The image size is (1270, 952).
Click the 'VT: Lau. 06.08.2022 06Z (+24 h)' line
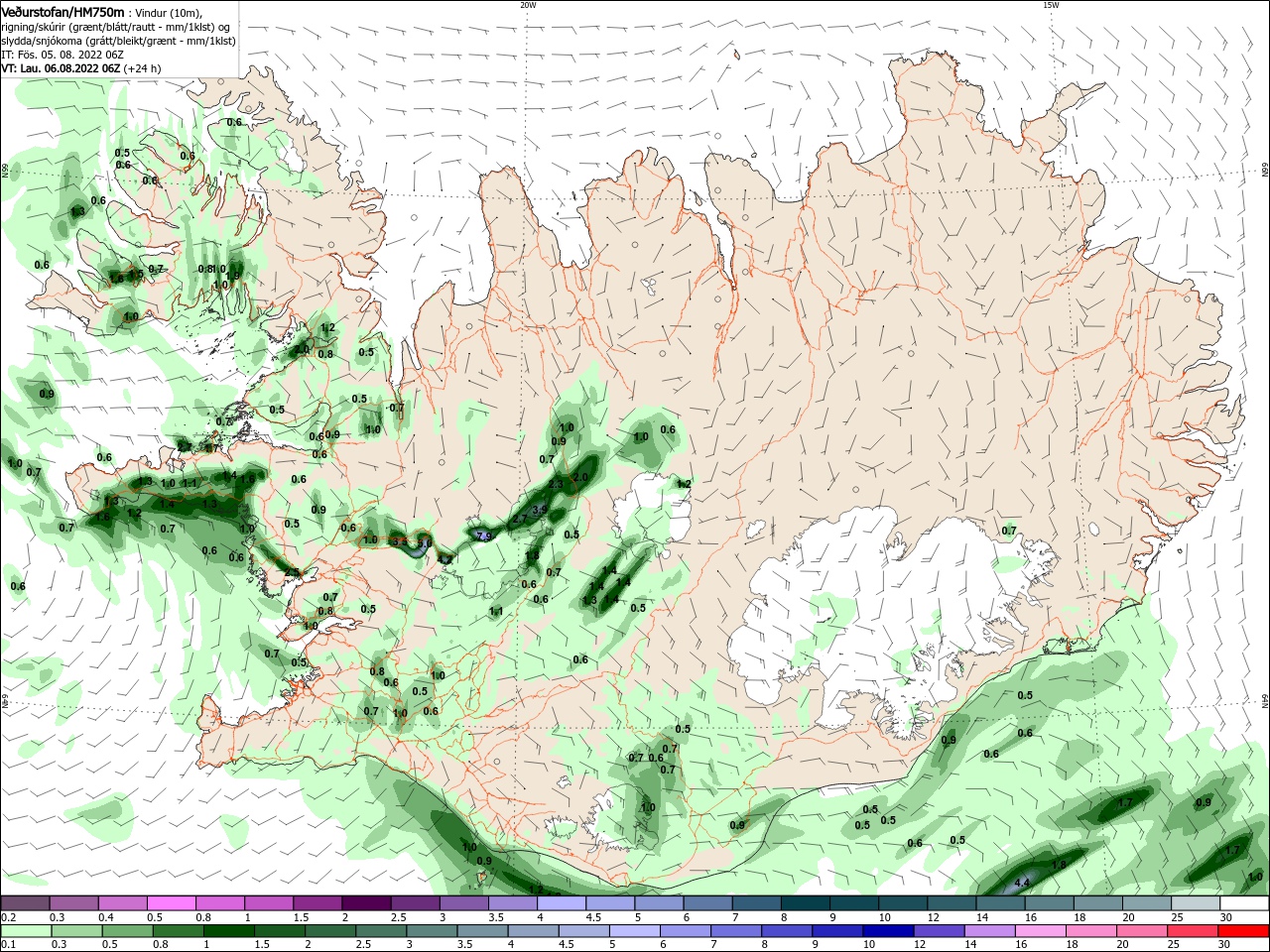click(81, 68)
